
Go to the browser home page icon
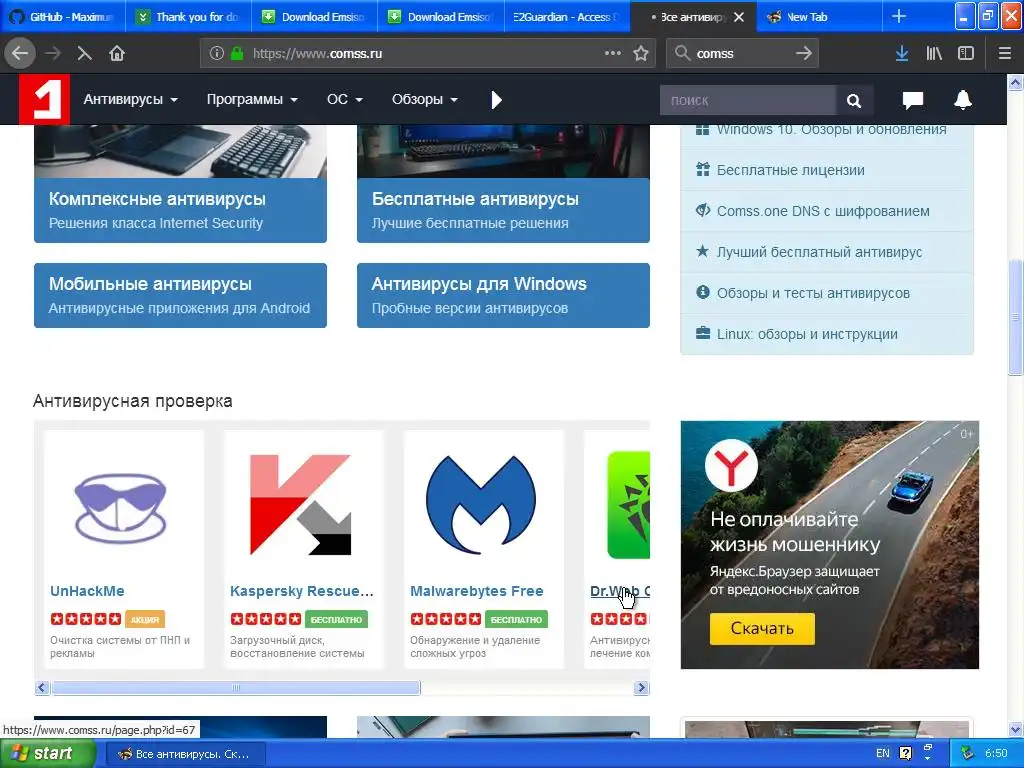(117, 53)
